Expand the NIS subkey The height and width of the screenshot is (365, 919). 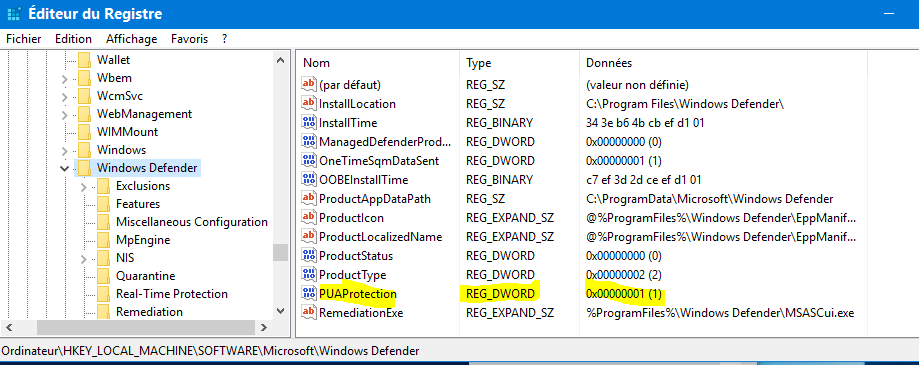coord(83,258)
